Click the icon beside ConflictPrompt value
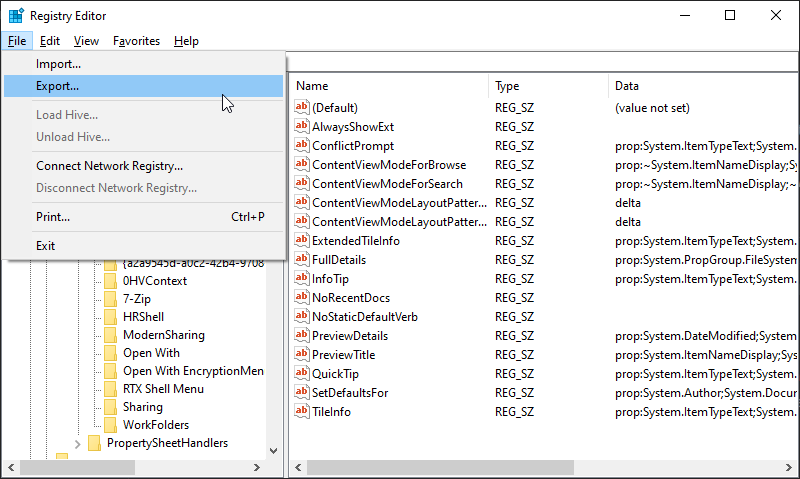 (x=302, y=145)
